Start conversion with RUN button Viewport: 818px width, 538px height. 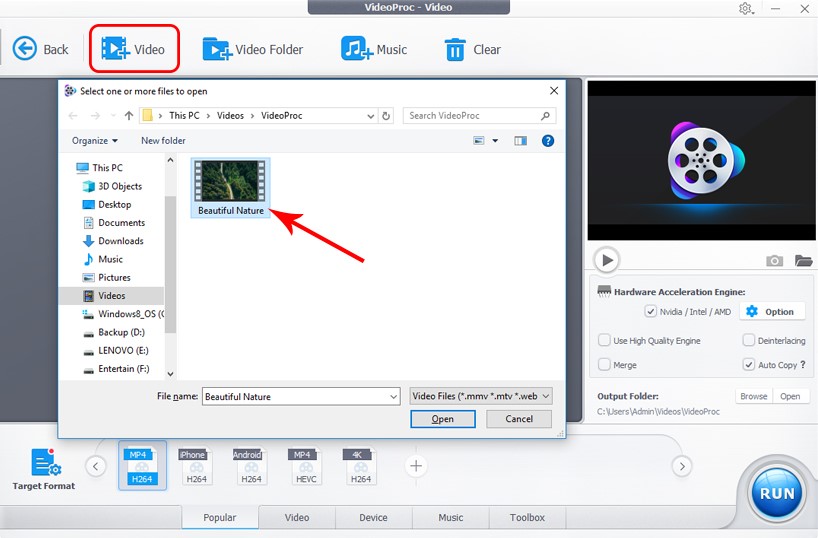pos(777,493)
